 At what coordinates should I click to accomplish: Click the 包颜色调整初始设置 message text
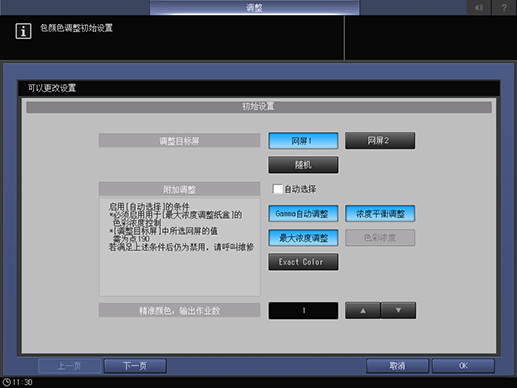tap(76, 28)
